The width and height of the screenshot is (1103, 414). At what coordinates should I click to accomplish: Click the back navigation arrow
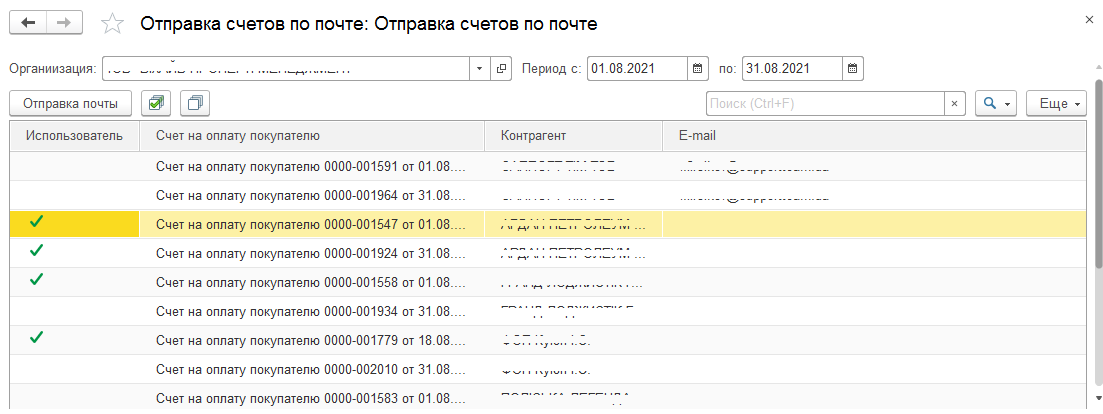click(x=27, y=23)
